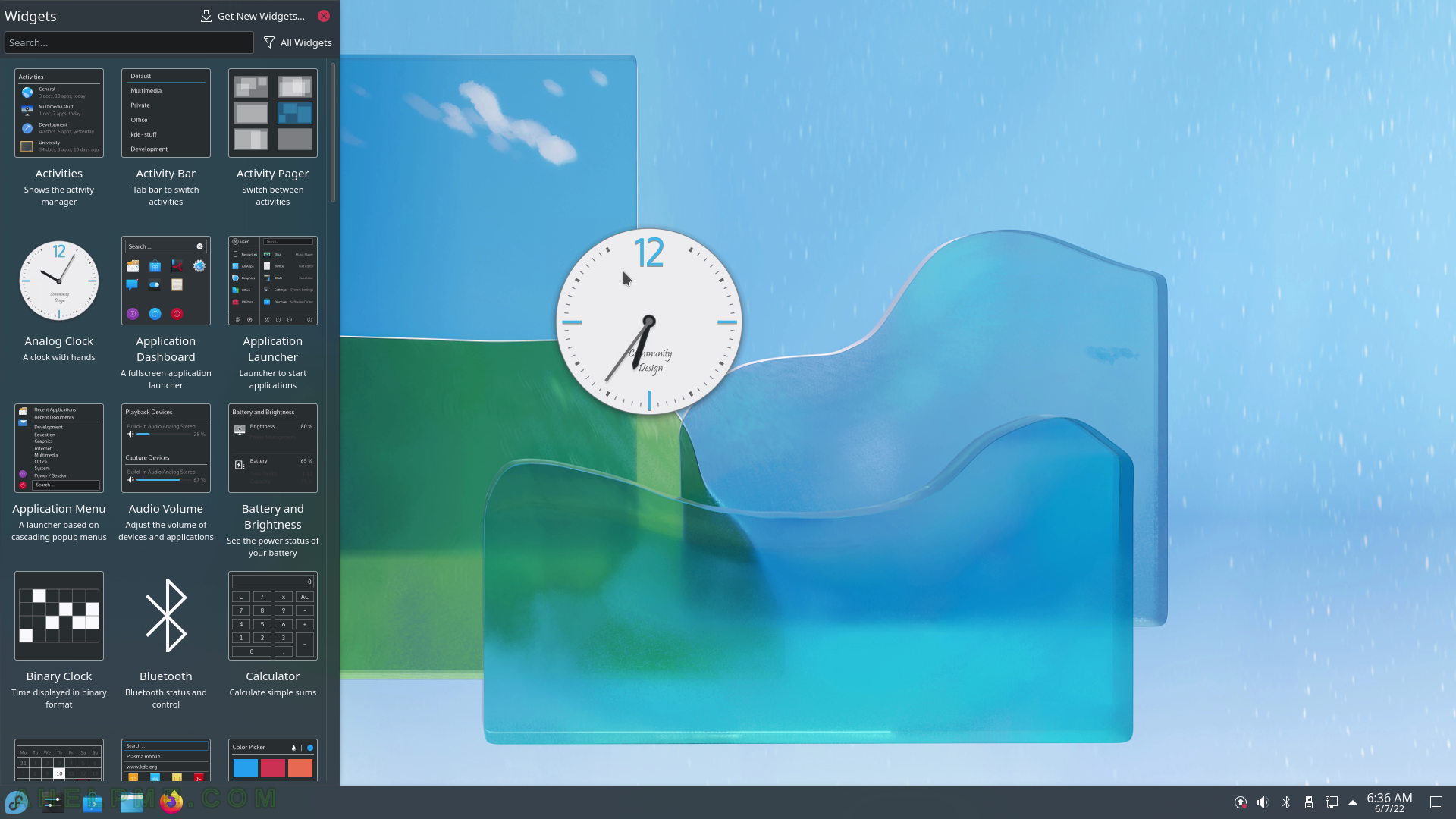Click the 'A clock with hands' description
The height and width of the screenshot is (819, 1456).
coord(59,357)
